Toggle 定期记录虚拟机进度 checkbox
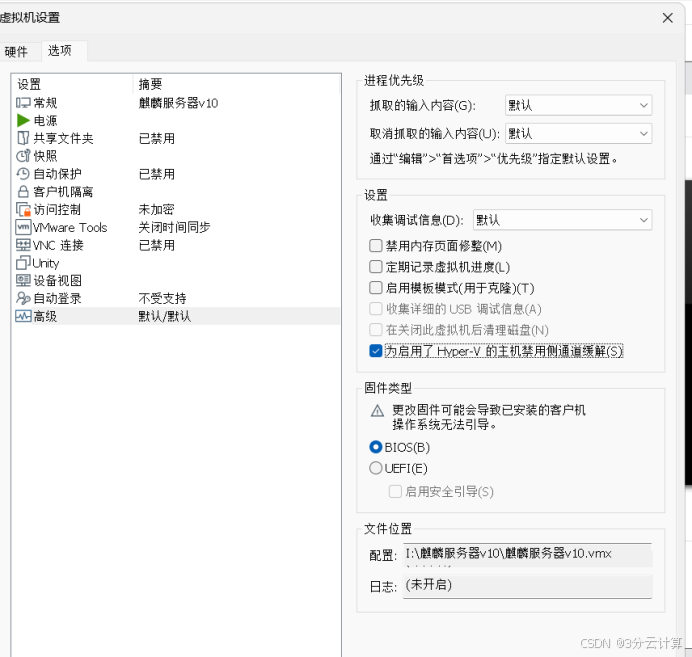Viewport: 692px width, 657px height. tap(376, 267)
